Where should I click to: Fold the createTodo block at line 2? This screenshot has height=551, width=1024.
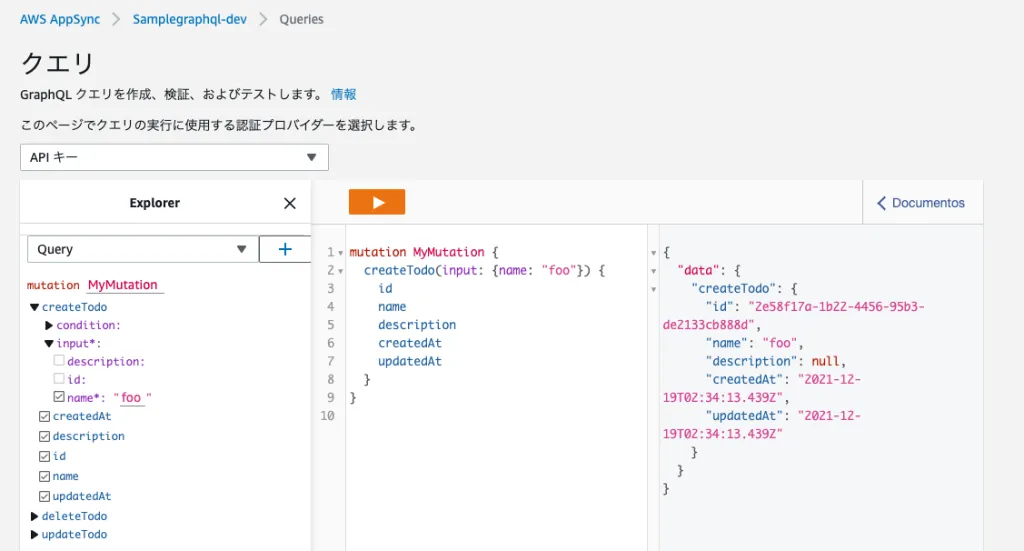click(341, 271)
